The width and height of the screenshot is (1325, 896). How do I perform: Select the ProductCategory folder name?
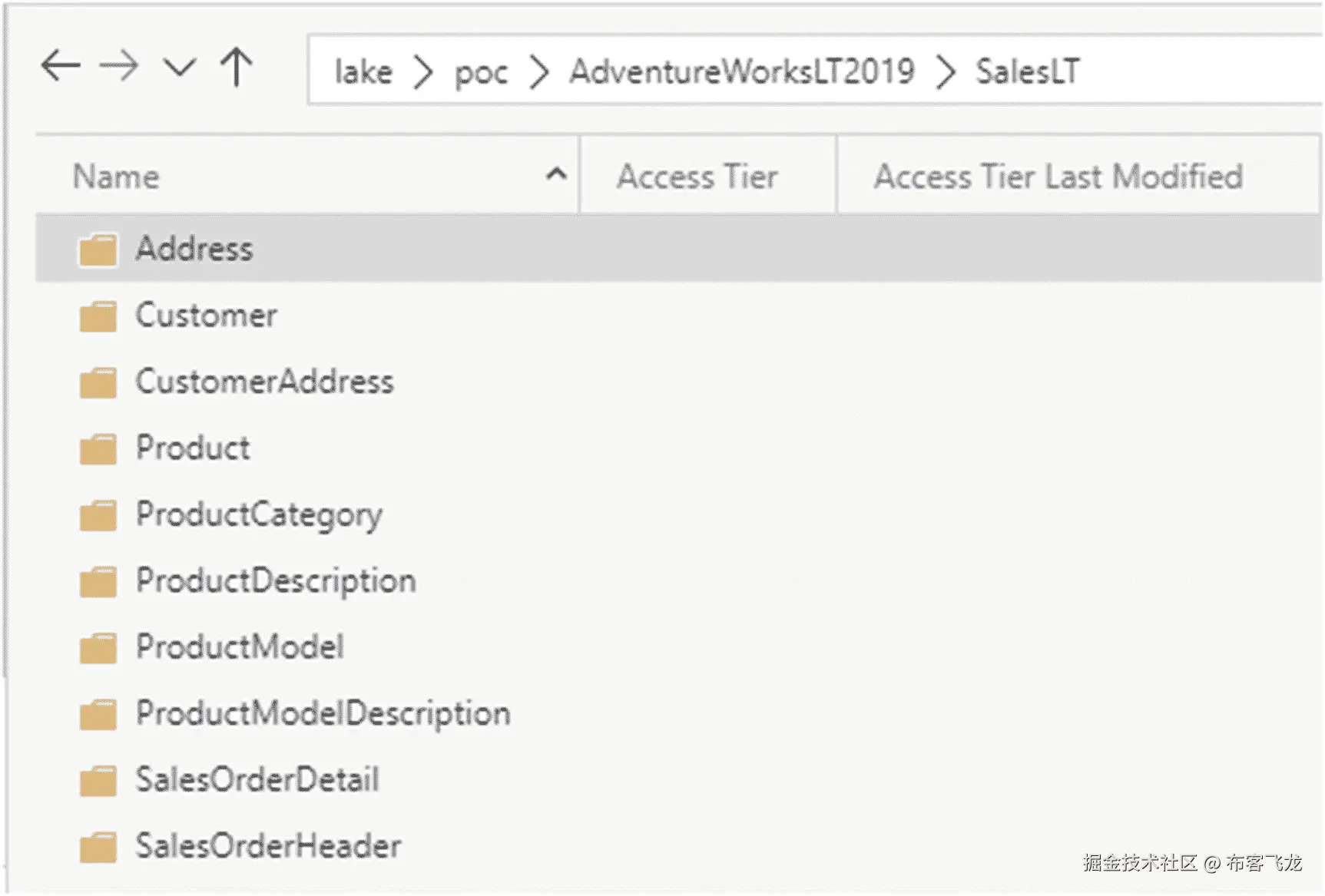pyautogui.click(x=259, y=514)
